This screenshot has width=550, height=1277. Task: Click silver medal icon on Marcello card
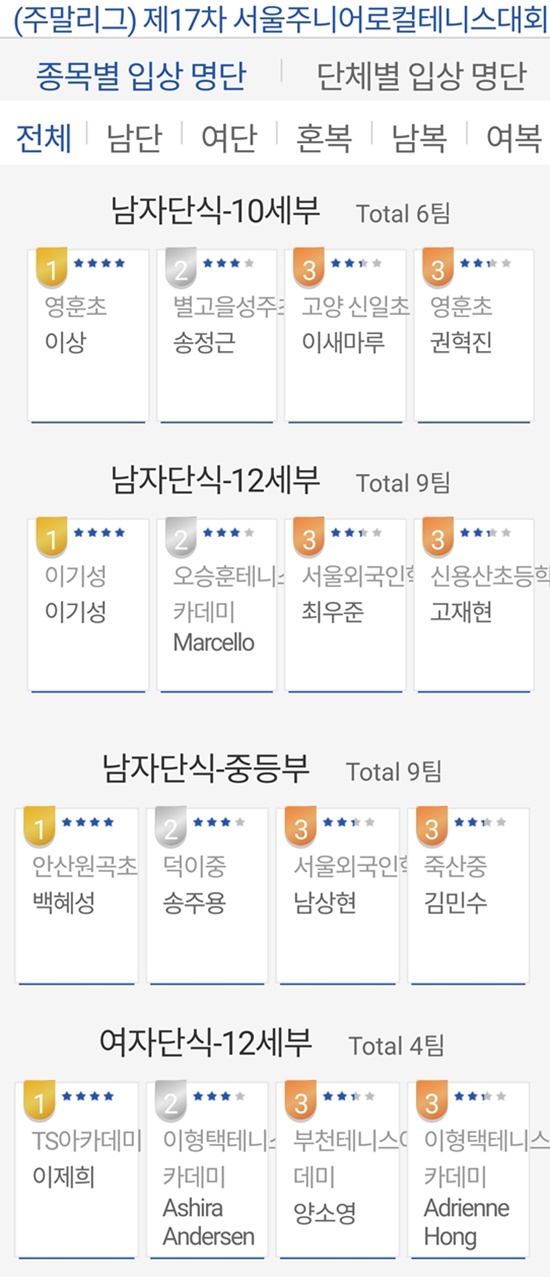point(179,538)
